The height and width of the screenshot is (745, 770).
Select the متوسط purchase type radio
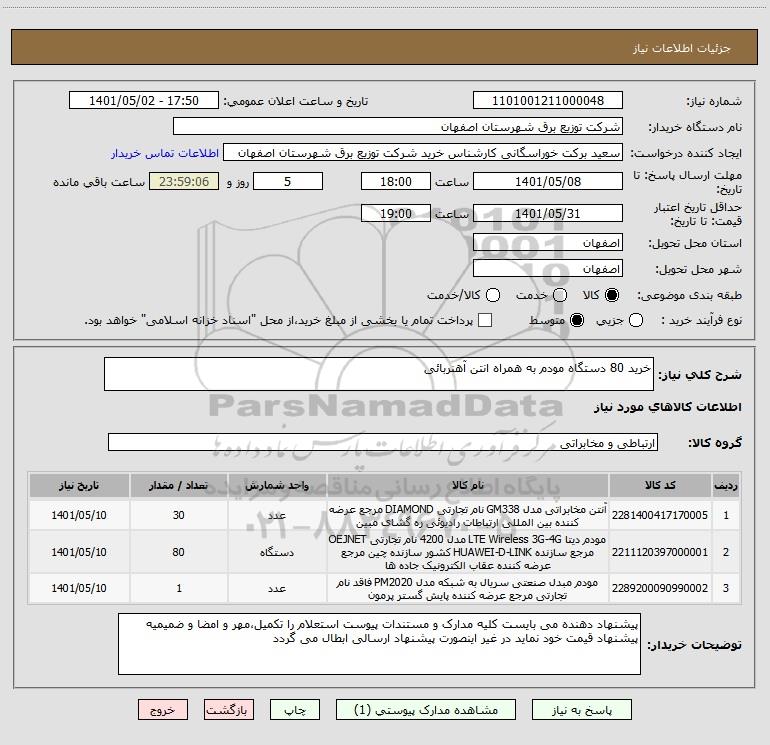(x=577, y=320)
